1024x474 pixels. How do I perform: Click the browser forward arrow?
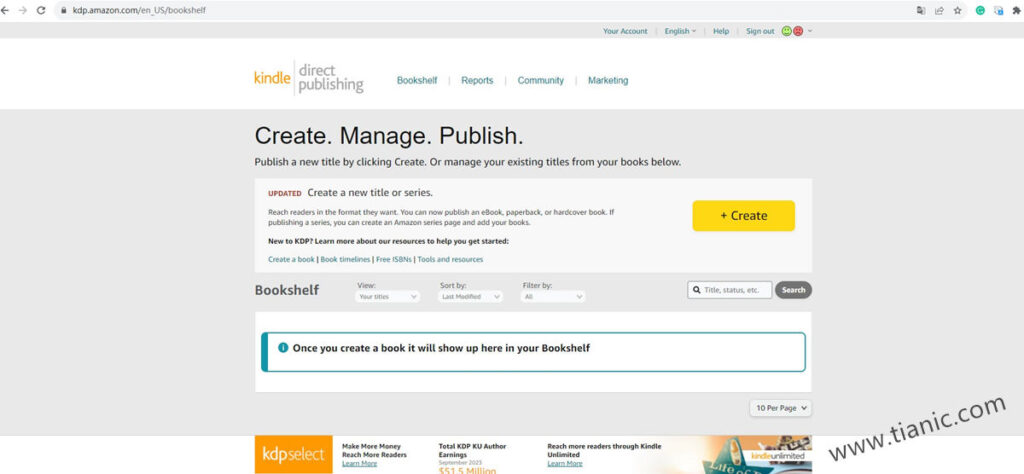pos(23,10)
